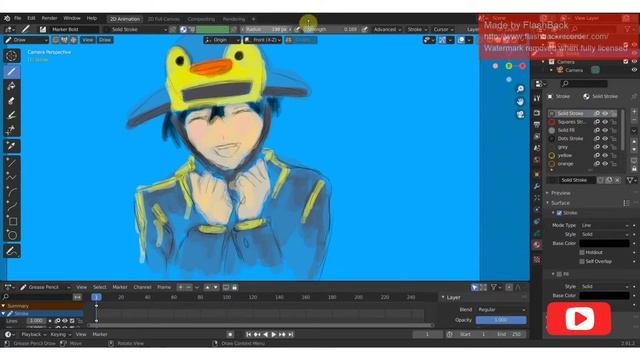Hide the yellow material
The width and height of the screenshot is (640, 360).
tap(605, 156)
